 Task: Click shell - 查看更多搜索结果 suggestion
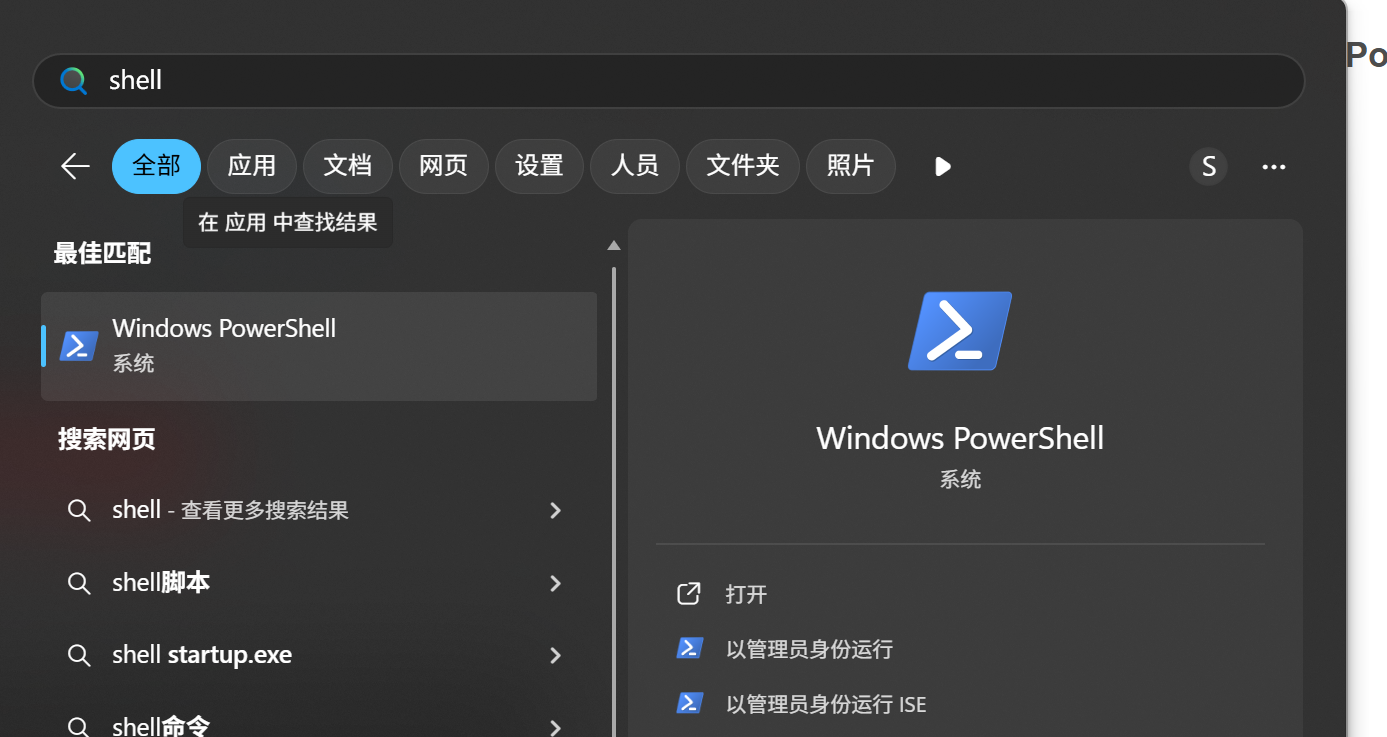pyautogui.click(x=319, y=510)
